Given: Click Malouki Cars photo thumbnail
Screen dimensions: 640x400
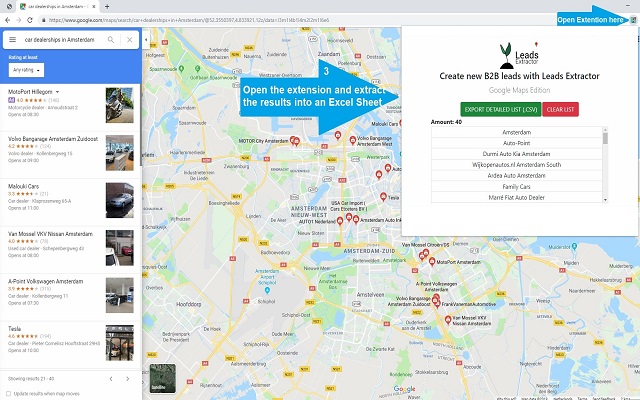Looking at the screenshot, I should click(x=120, y=200).
